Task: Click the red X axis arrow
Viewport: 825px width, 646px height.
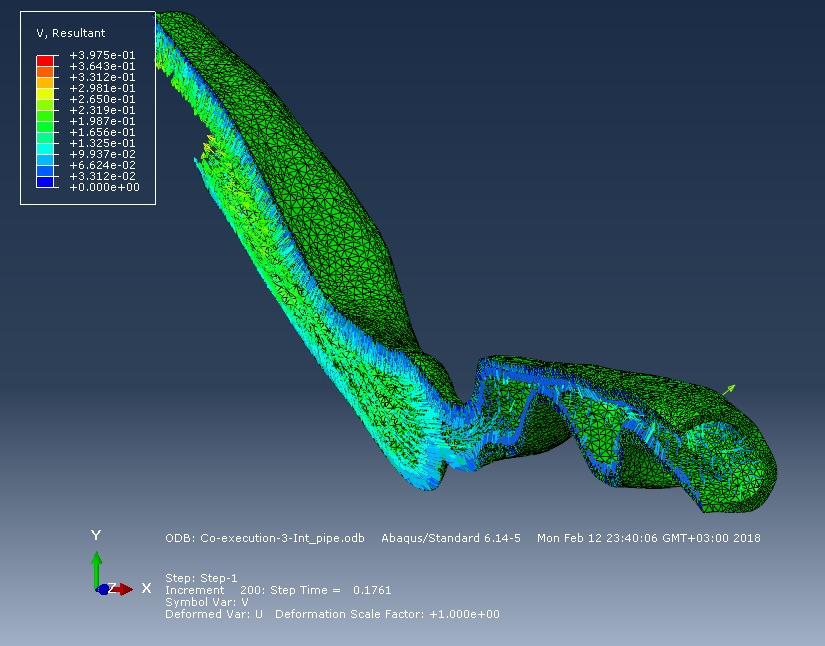Action: 122,589
